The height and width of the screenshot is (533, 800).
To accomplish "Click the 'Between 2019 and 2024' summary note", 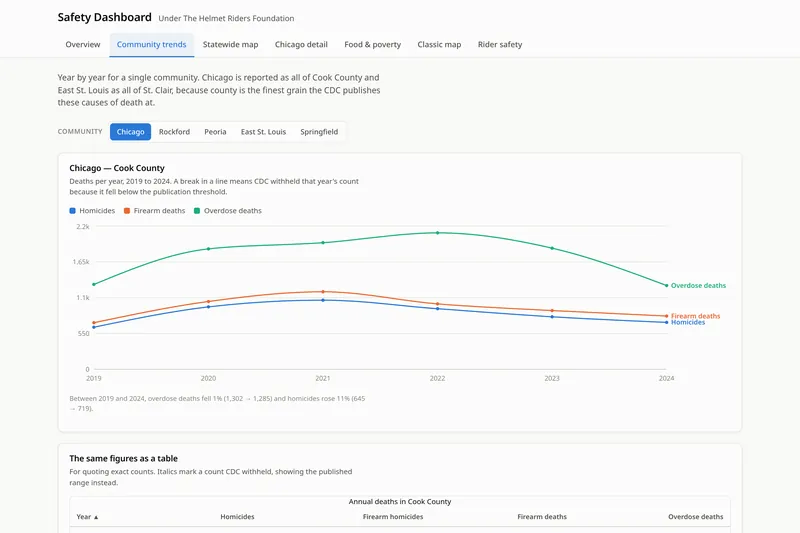I will tap(217, 403).
